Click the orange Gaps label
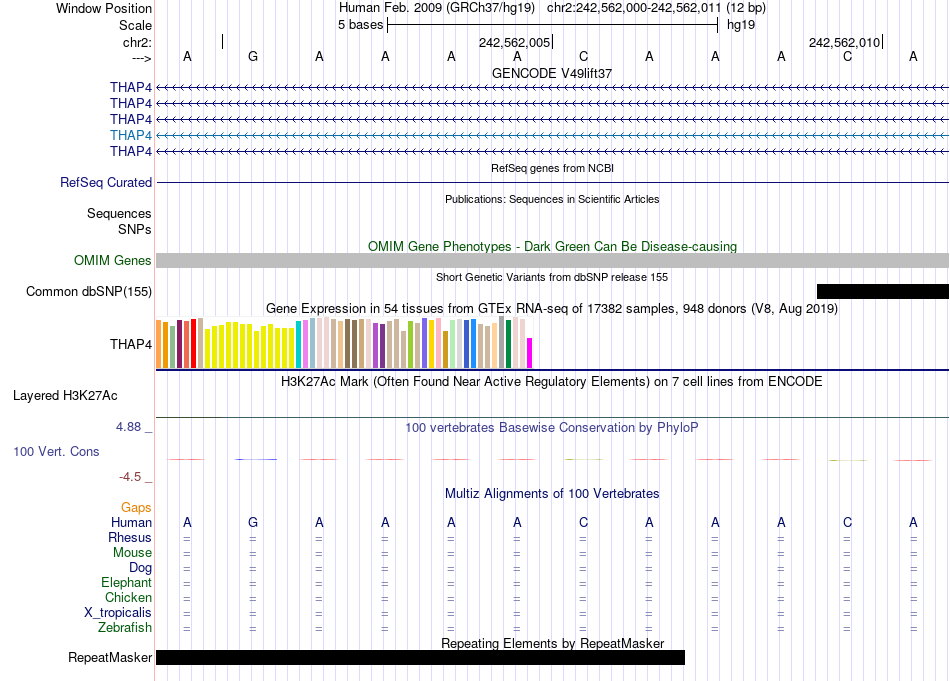Screen dimensions: 950x681 (136, 508)
